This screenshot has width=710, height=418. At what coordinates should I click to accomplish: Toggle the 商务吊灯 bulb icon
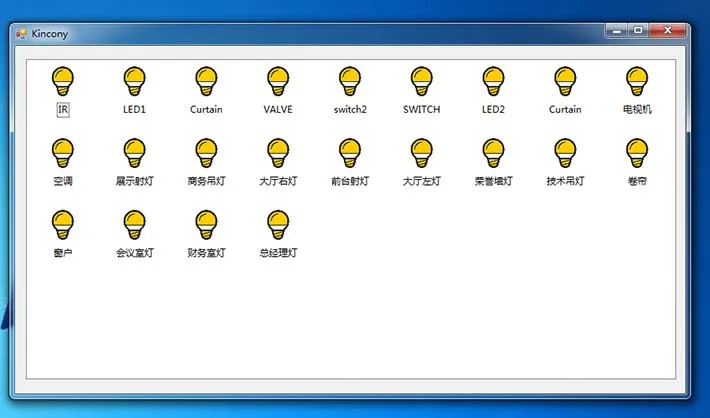click(206, 153)
